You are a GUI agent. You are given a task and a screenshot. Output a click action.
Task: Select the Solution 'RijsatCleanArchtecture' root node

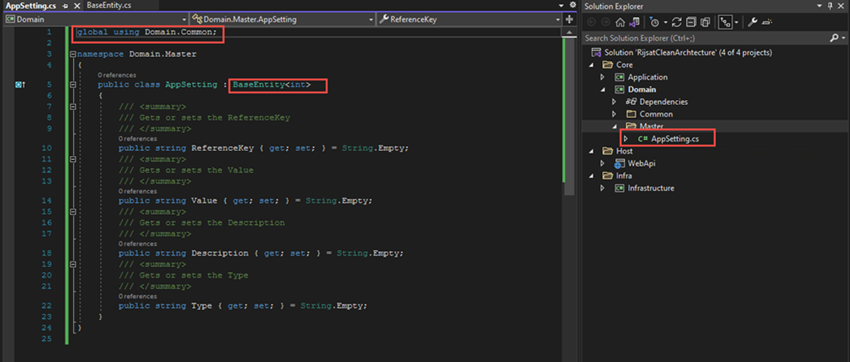point(681,53)
